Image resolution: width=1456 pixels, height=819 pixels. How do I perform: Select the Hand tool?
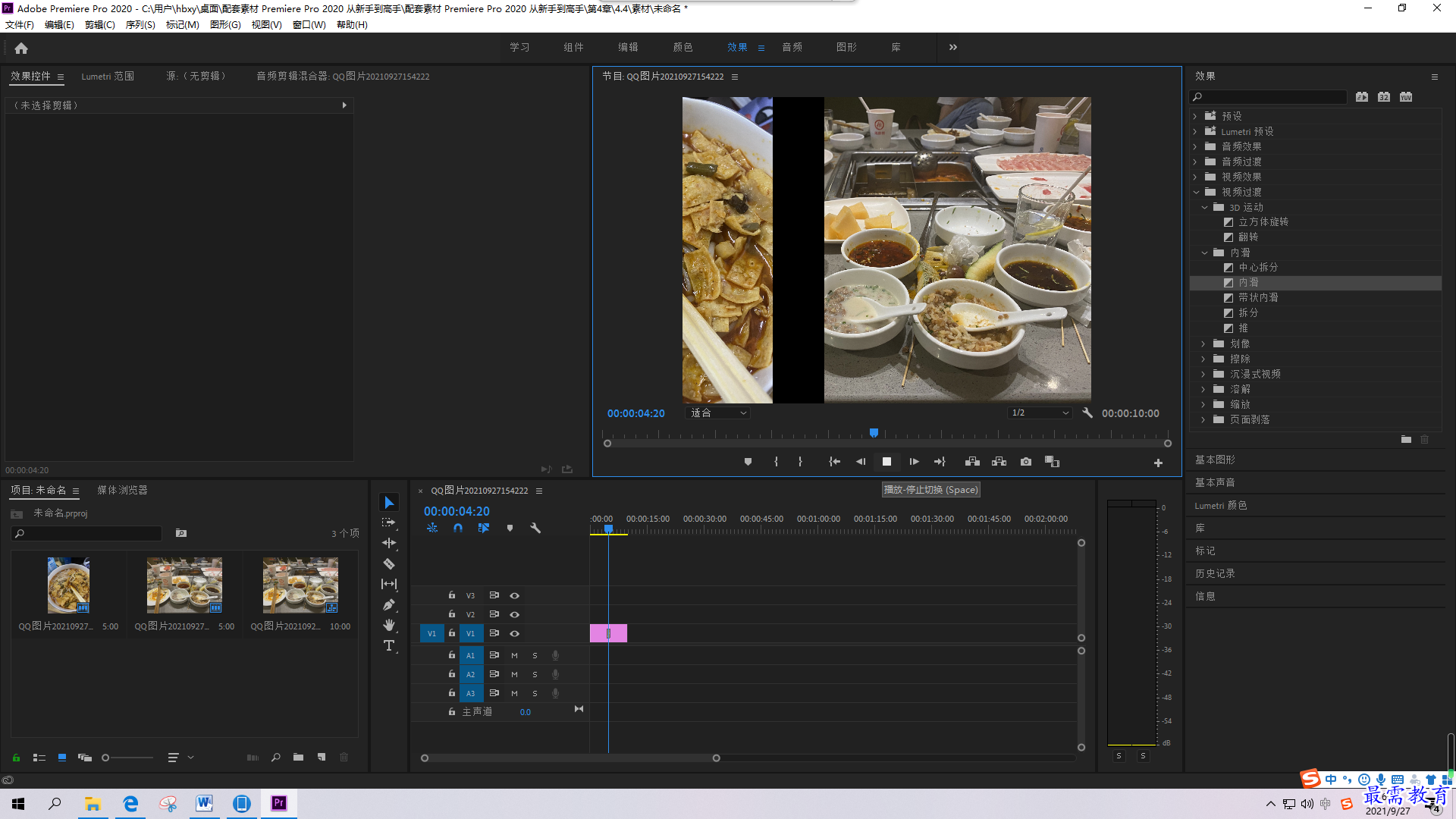[x=389, y=625]
